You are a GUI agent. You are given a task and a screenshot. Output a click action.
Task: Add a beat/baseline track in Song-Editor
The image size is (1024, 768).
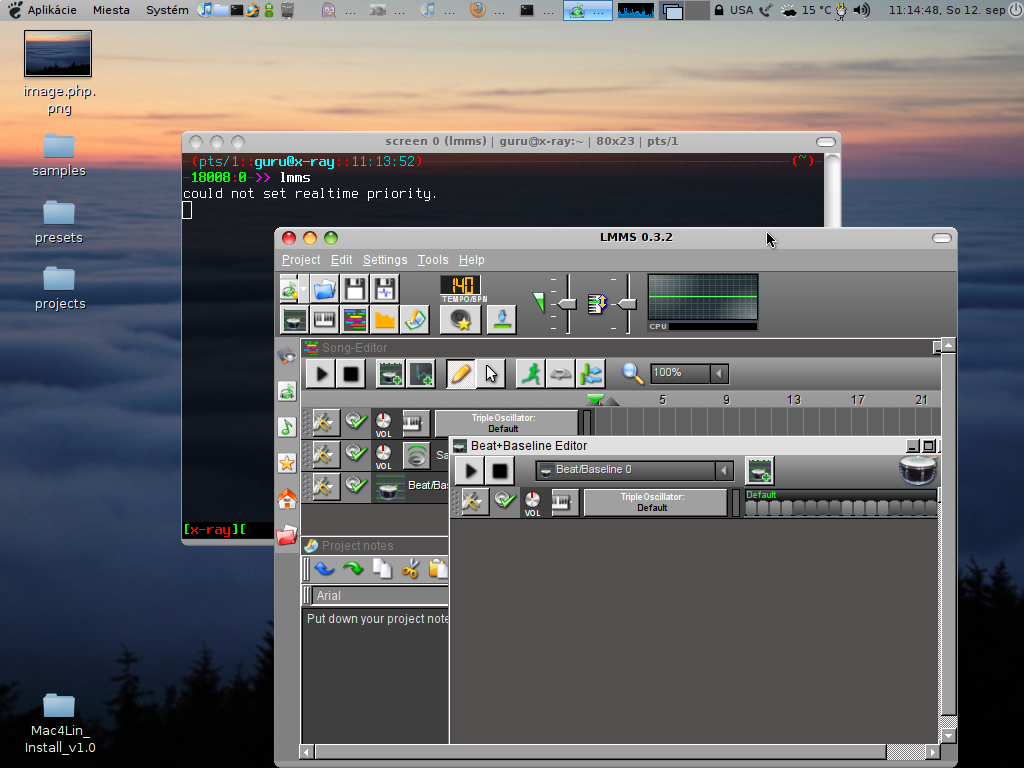(x=391, y=374)
